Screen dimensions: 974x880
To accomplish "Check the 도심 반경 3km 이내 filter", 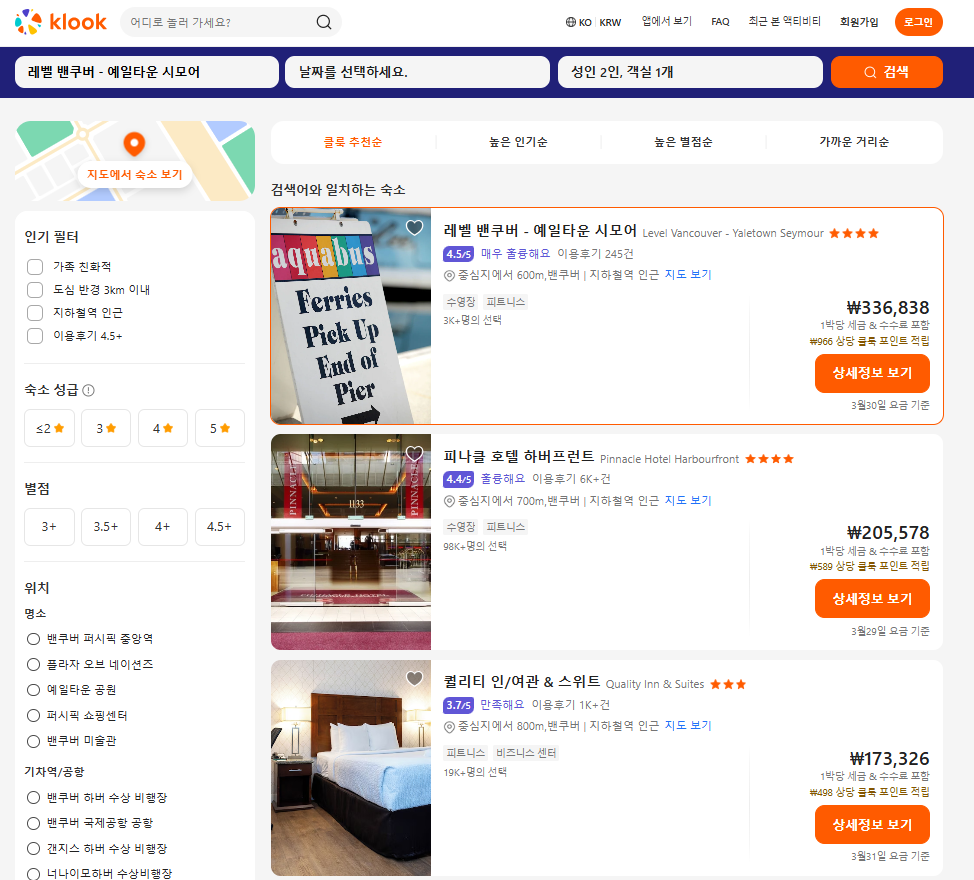I will 35,290.
